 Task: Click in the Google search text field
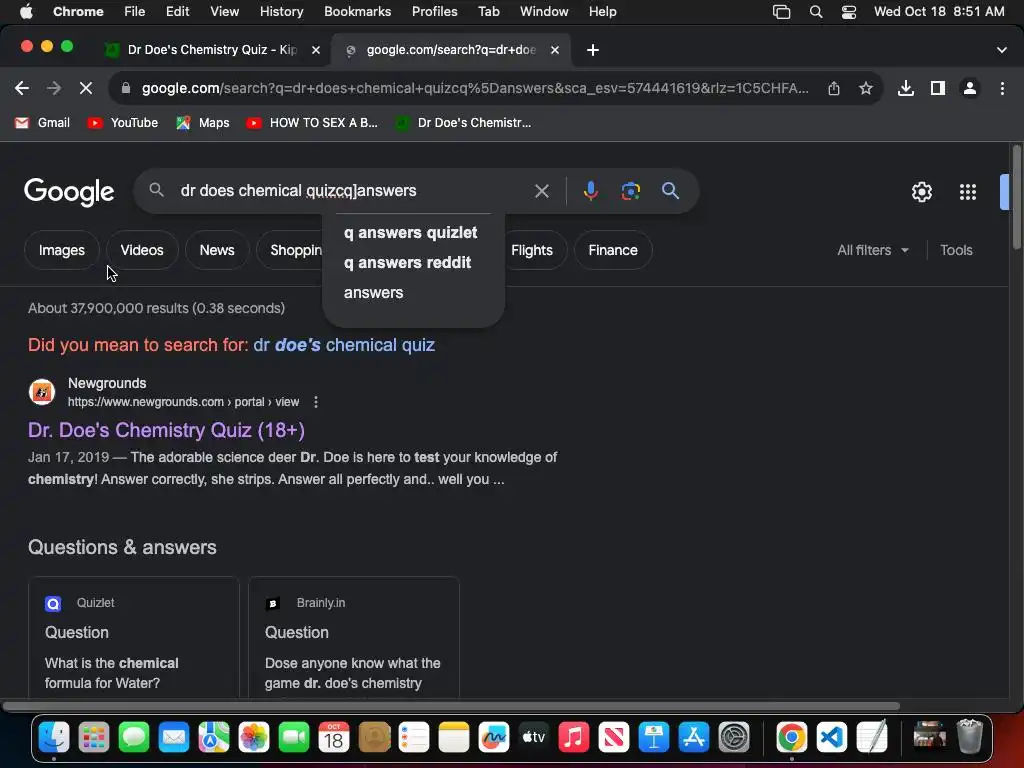(x=353, y=191)
